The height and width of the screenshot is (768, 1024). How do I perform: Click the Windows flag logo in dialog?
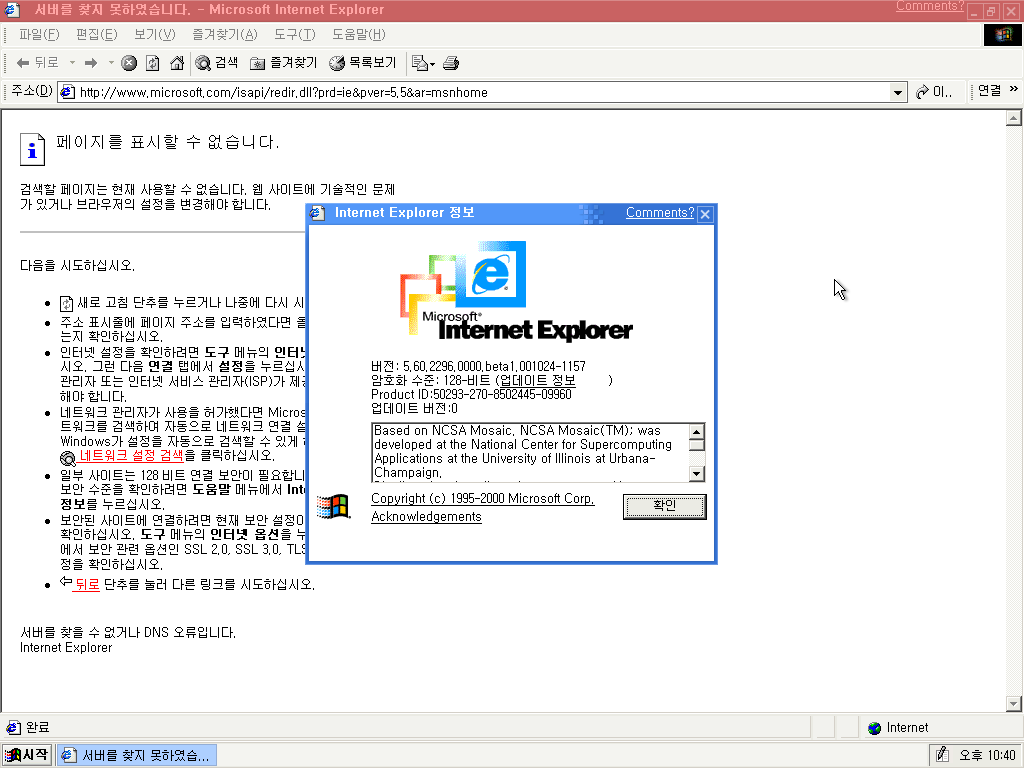334,507
